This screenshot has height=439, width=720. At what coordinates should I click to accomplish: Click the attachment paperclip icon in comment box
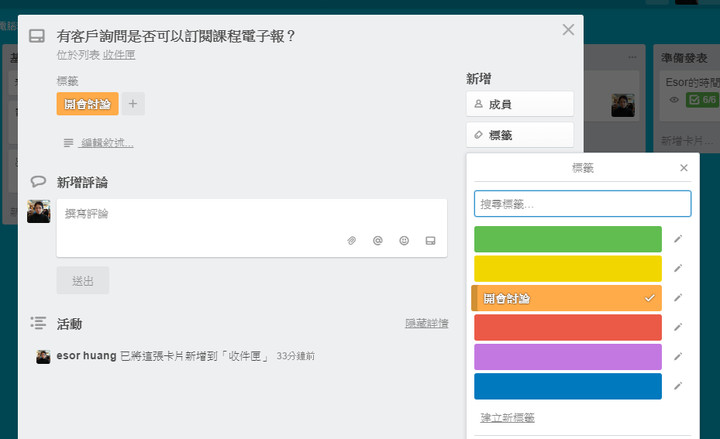tap(352, 241)
